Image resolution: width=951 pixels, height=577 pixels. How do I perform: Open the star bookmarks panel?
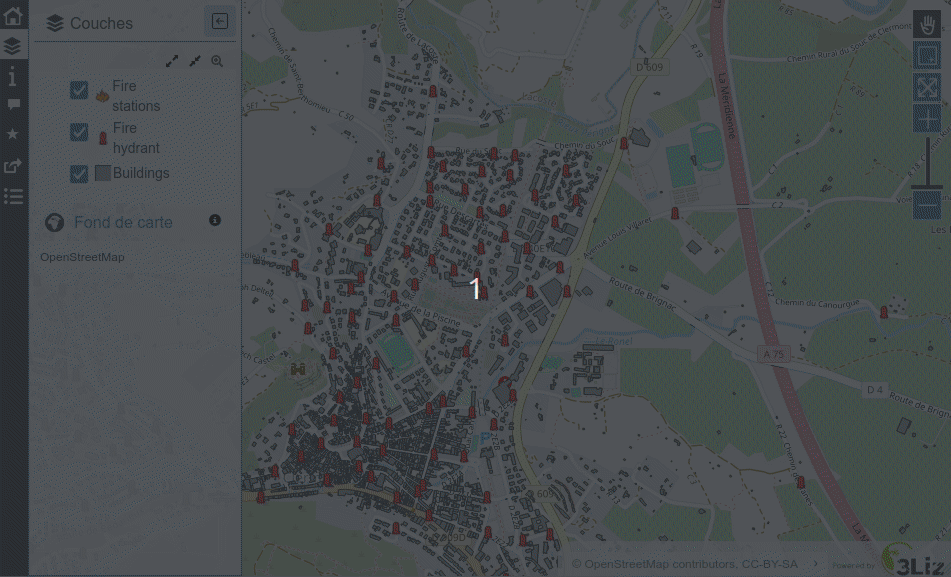click(x=13, y=134)
